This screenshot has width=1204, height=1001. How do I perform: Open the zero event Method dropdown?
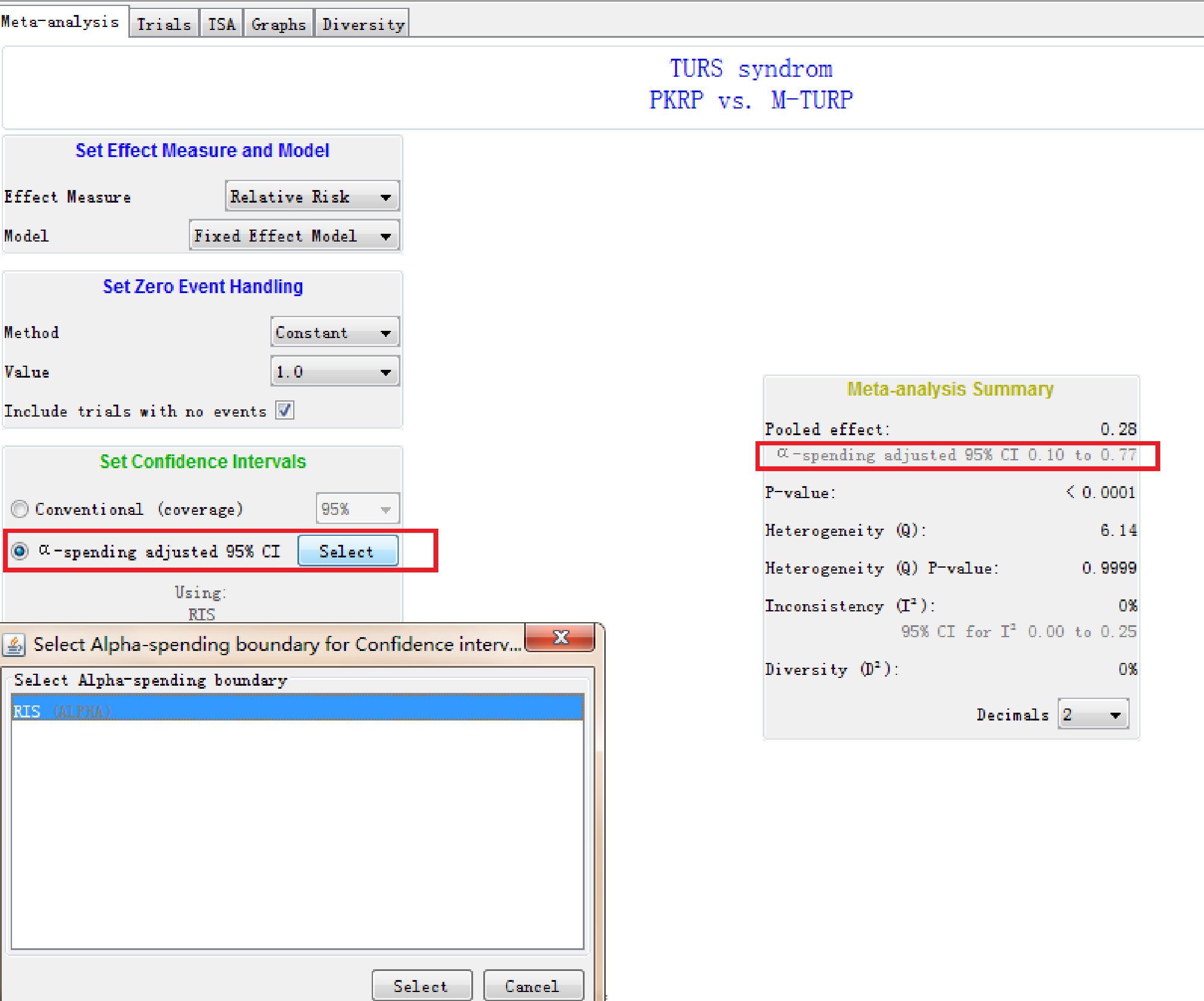pyautogui.click(x=335, y=333)
